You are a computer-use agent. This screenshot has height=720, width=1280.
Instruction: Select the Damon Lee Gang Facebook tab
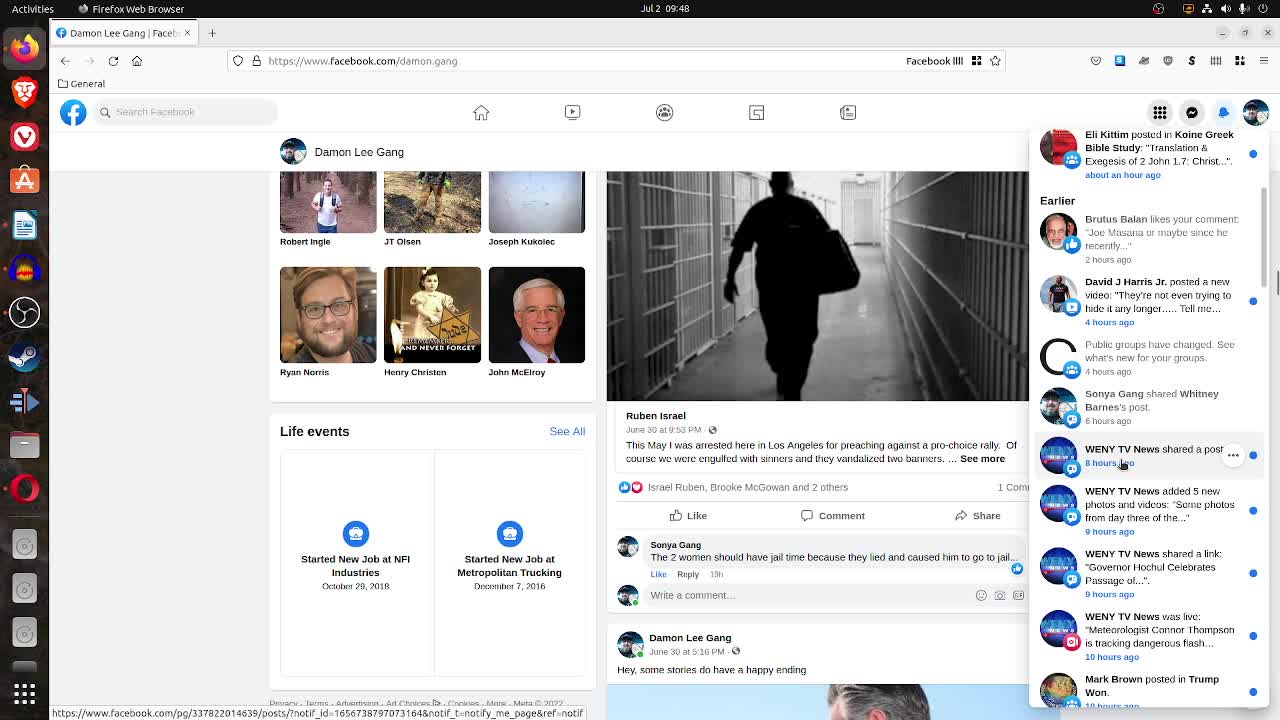[x=125, y=33]
